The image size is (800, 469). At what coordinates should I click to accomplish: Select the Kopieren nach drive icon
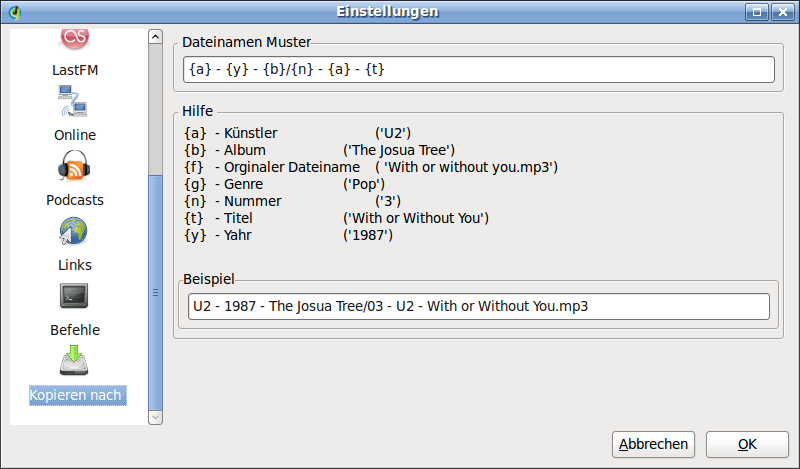pos(74,360)
